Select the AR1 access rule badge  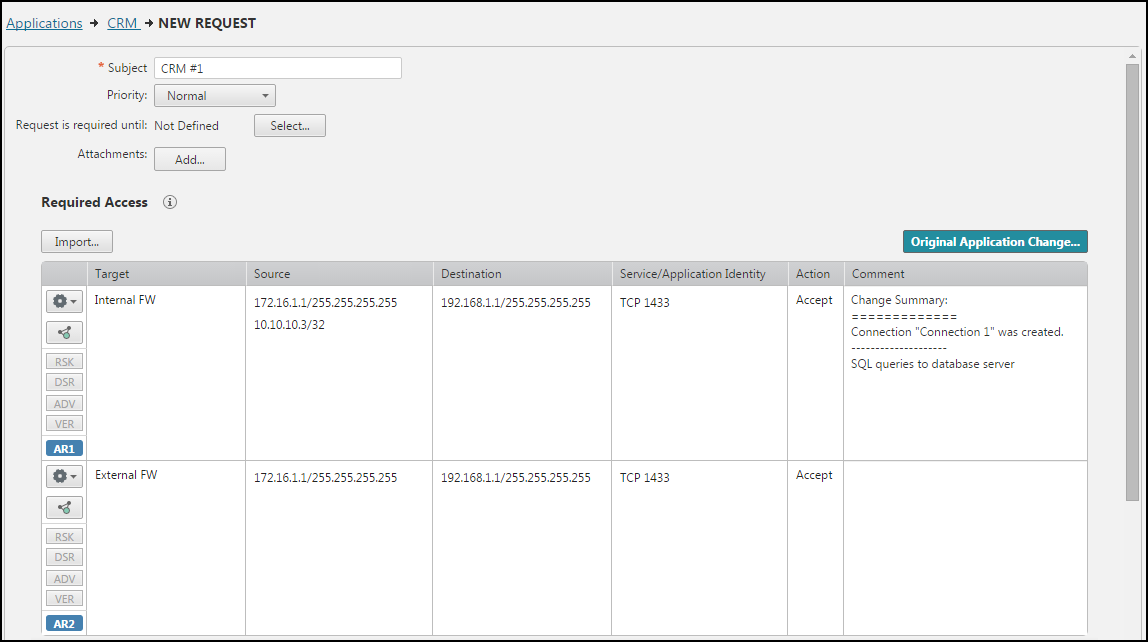tap(63, 448)
